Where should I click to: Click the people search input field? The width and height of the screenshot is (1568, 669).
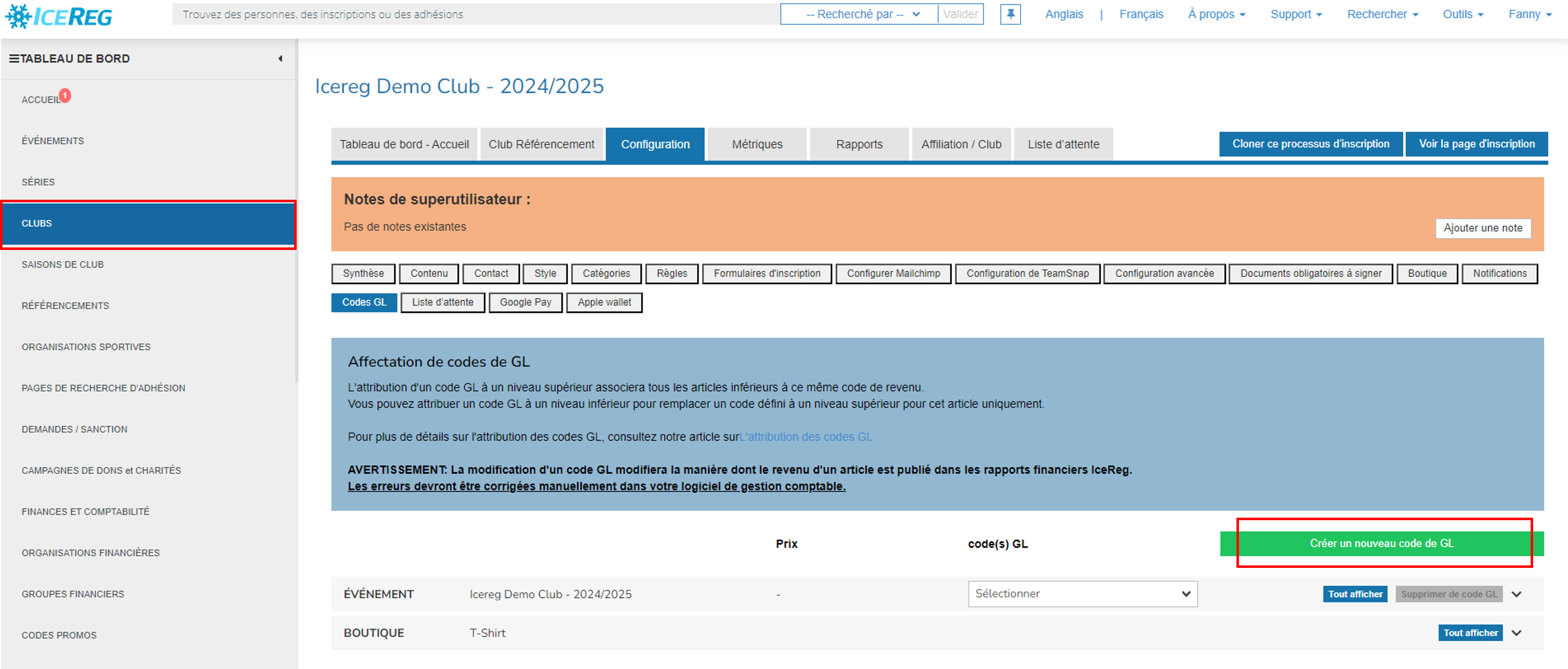point(475,14)
